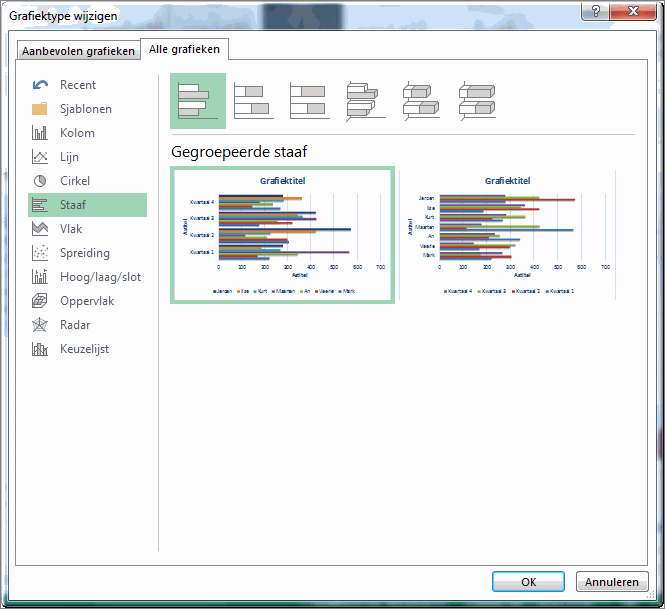Select the Lijn chart category

(x=69, y=157)
